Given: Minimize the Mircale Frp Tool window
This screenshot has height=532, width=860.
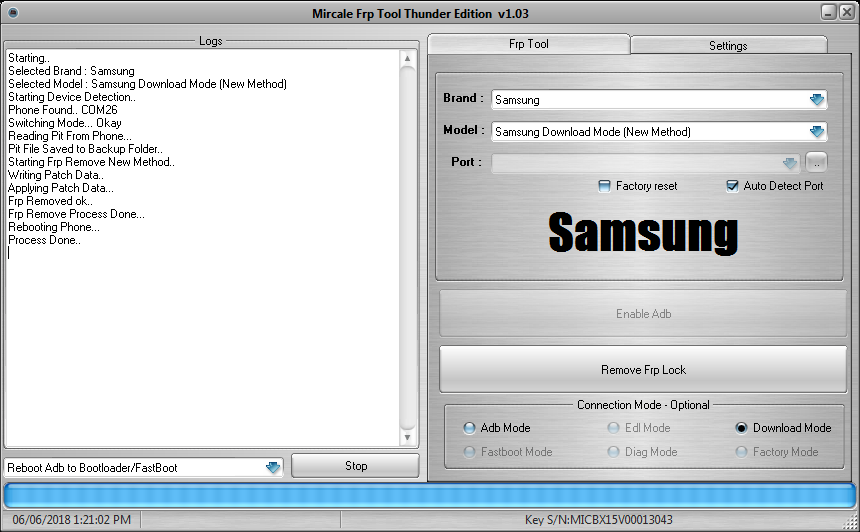Looking at the screenshot, I should tap(829, 12).
